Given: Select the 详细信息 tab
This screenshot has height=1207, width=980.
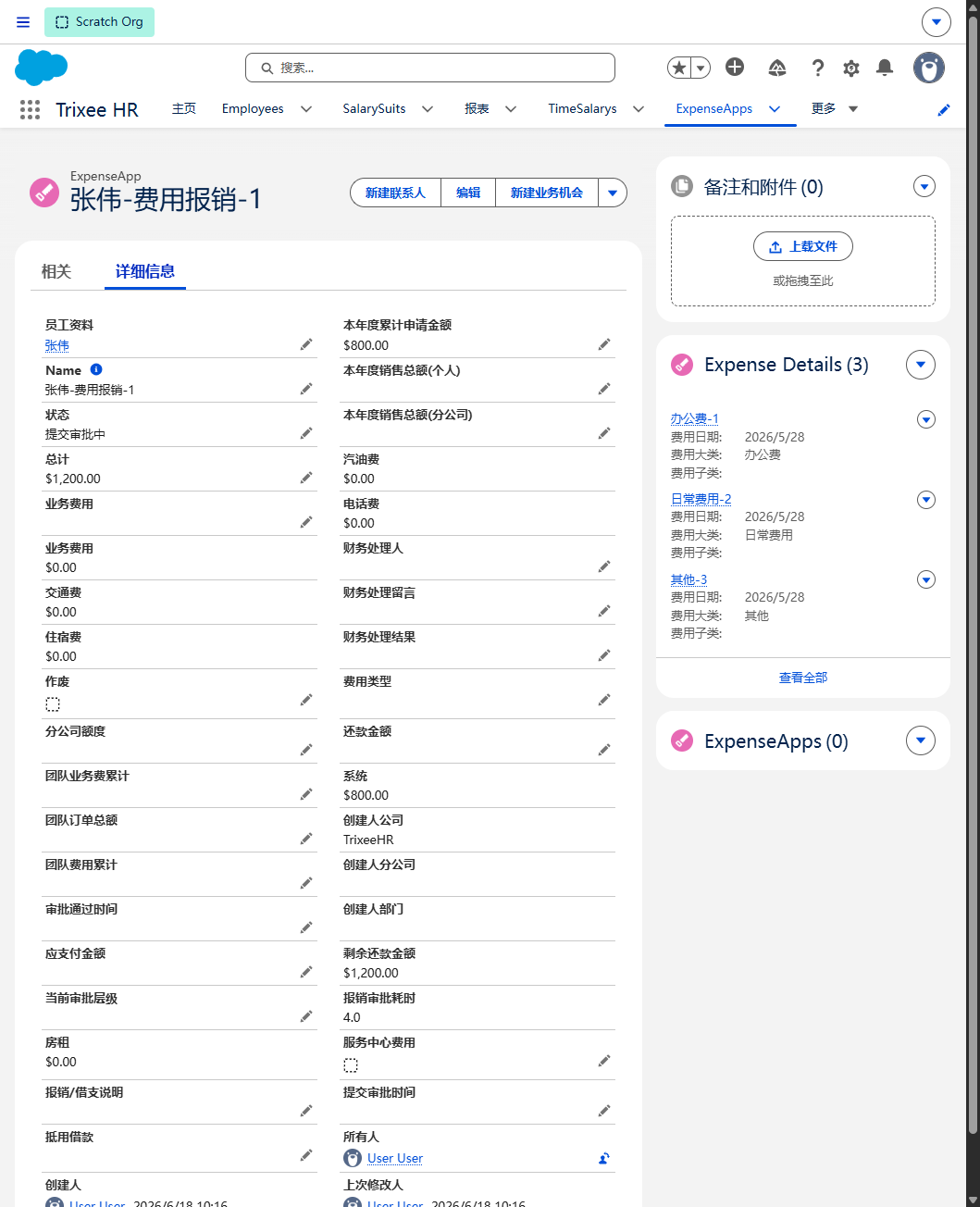Looking at the screenshot, I should [145, 271].
